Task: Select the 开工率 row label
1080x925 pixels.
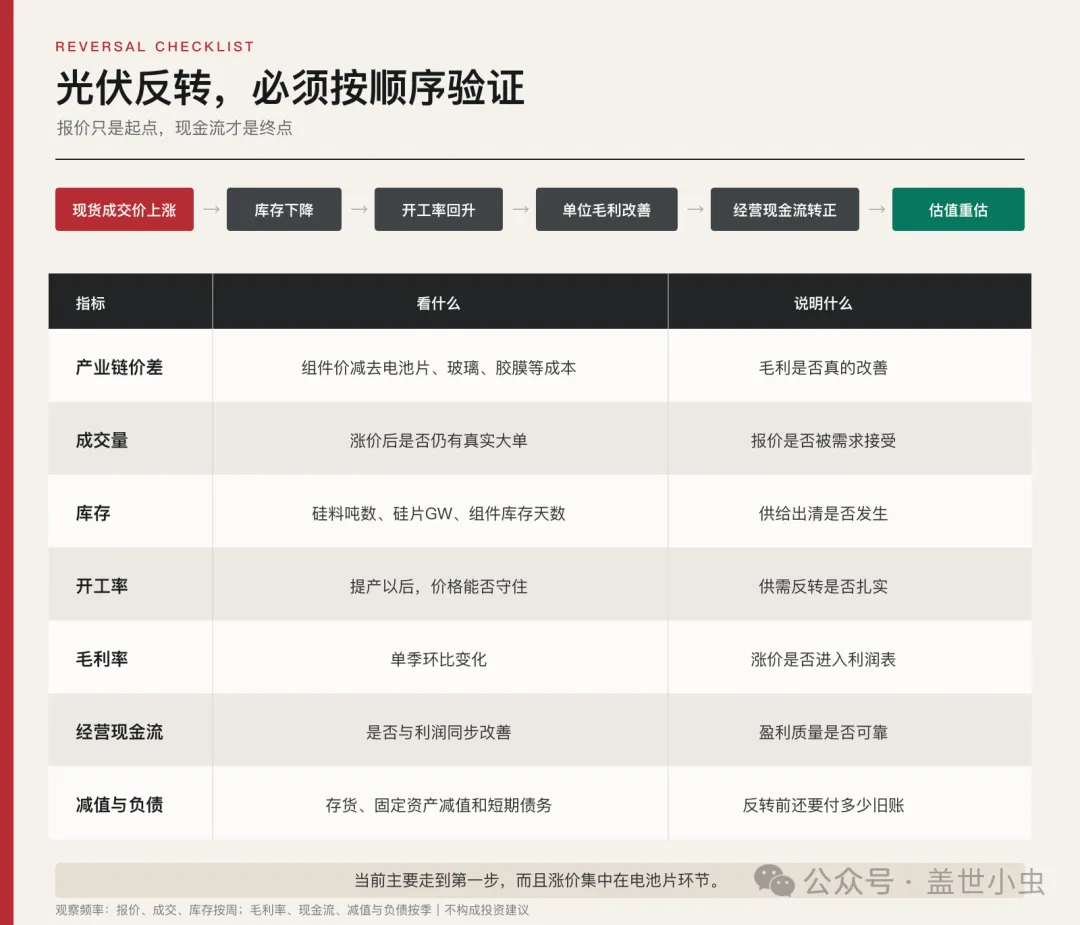Action: [102, 586]
